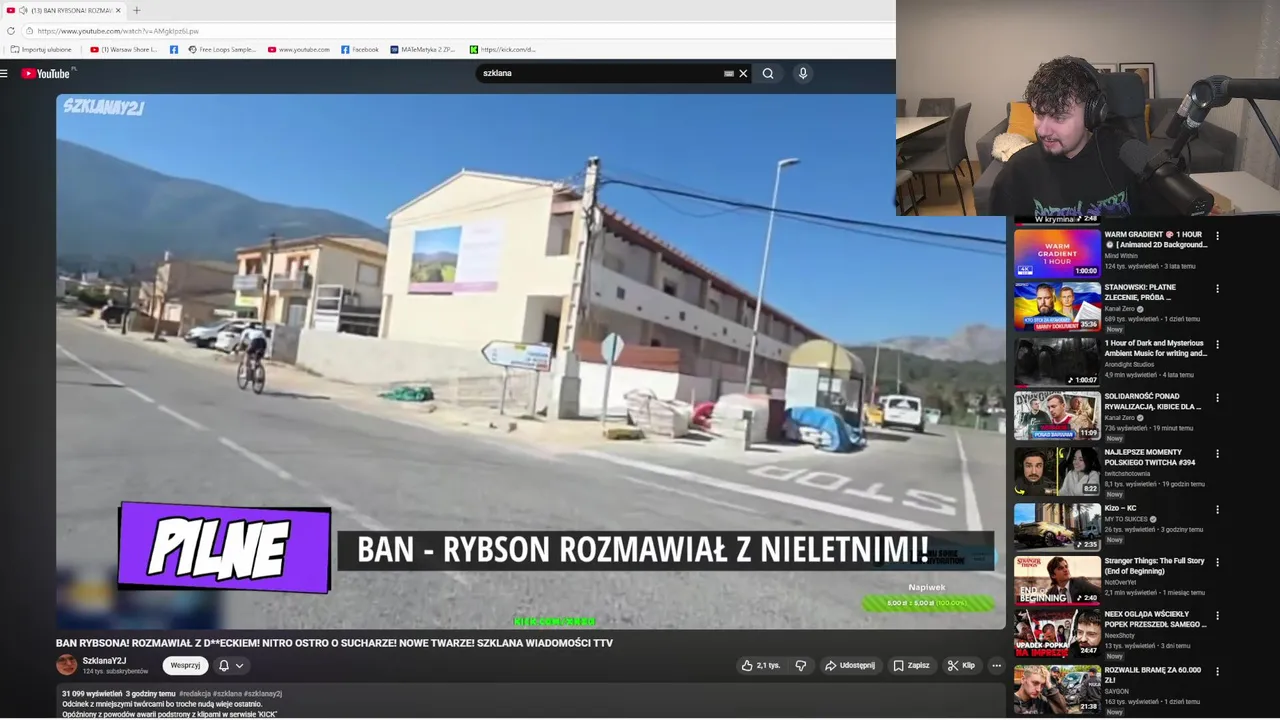Open the more actions ellipsis beside Klip

(x=996, y=665)
